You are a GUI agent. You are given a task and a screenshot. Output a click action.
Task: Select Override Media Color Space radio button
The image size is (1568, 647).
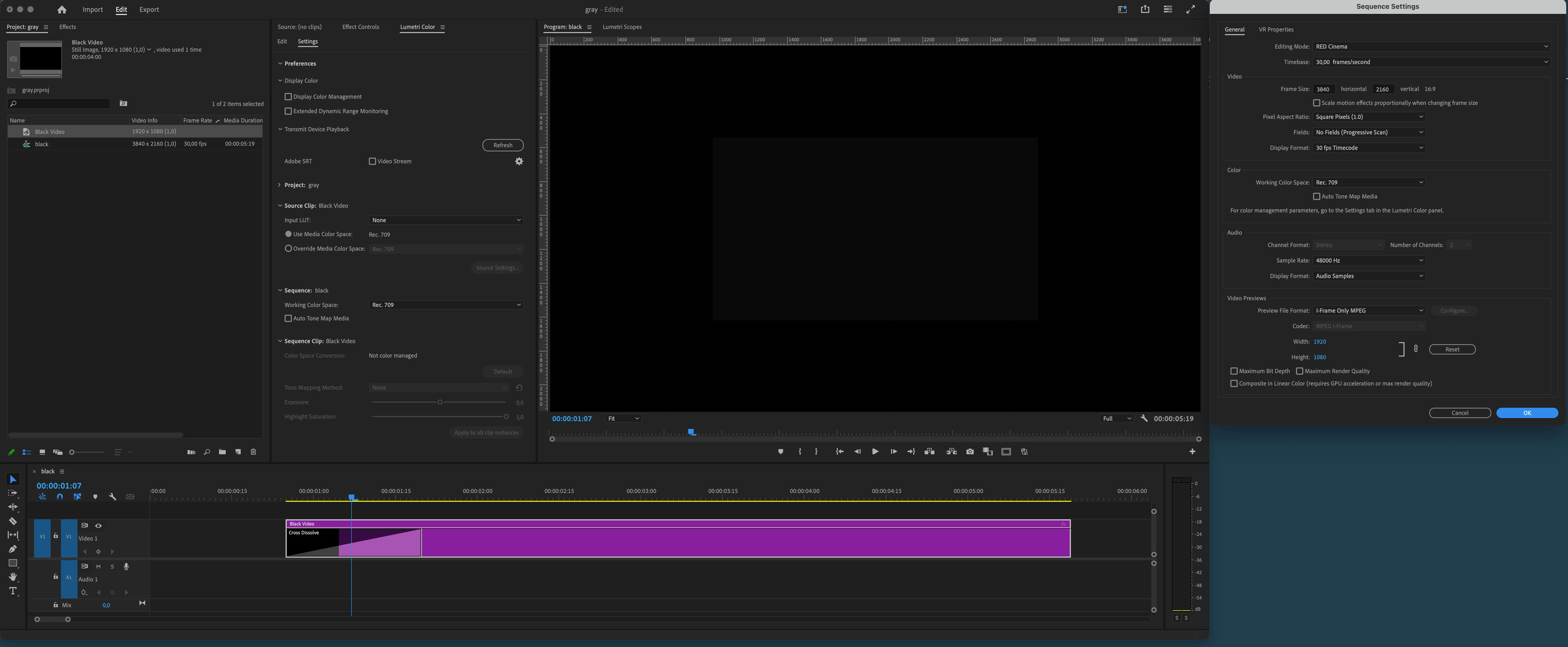point(288,249)
